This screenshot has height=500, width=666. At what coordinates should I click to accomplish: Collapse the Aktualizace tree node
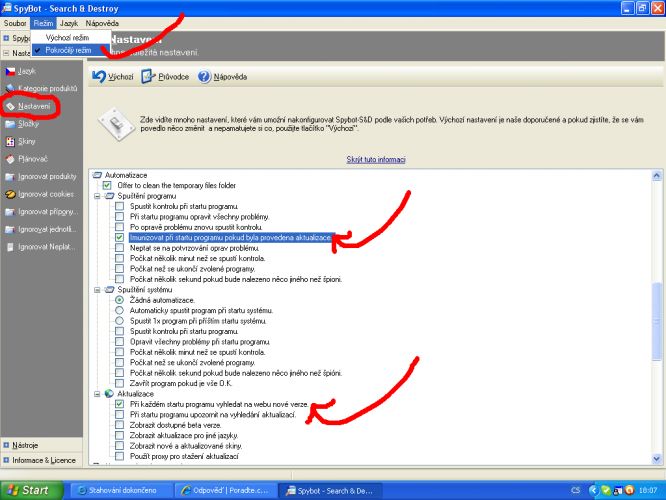pos(97,394)
